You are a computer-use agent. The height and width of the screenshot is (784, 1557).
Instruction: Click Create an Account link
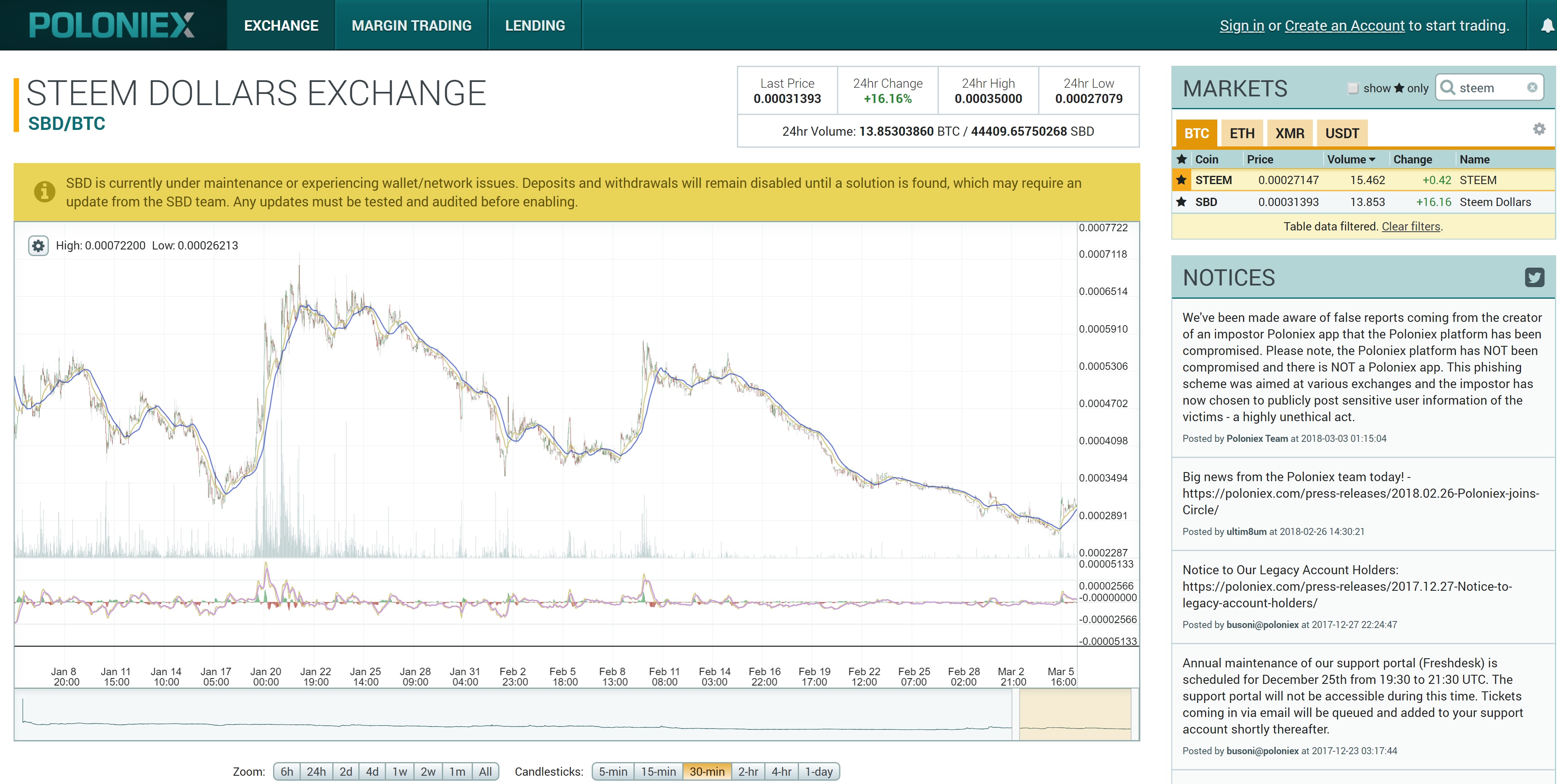[x=1344, y=25]
